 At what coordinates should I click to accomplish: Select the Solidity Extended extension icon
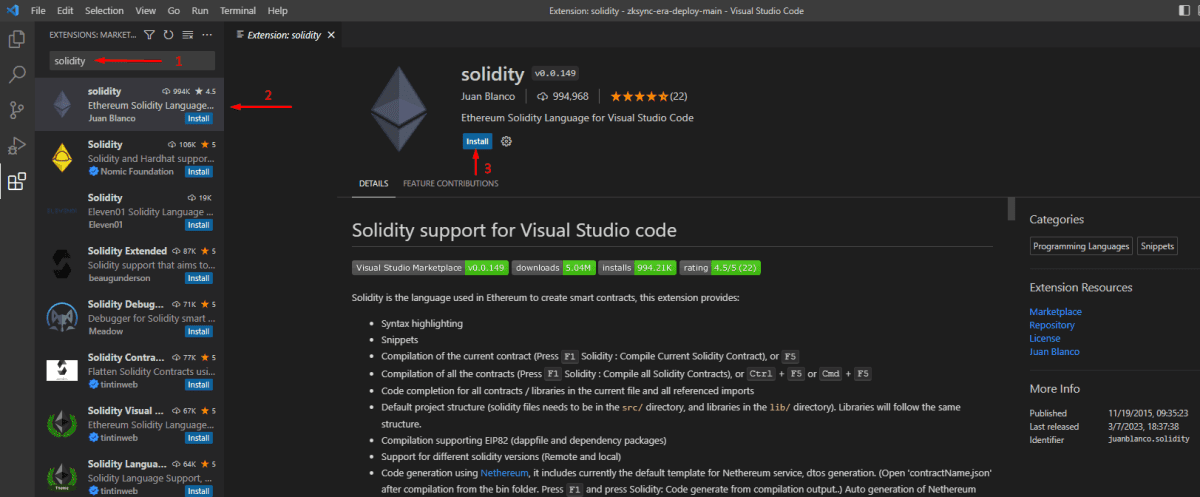click(x=62, y=264)
